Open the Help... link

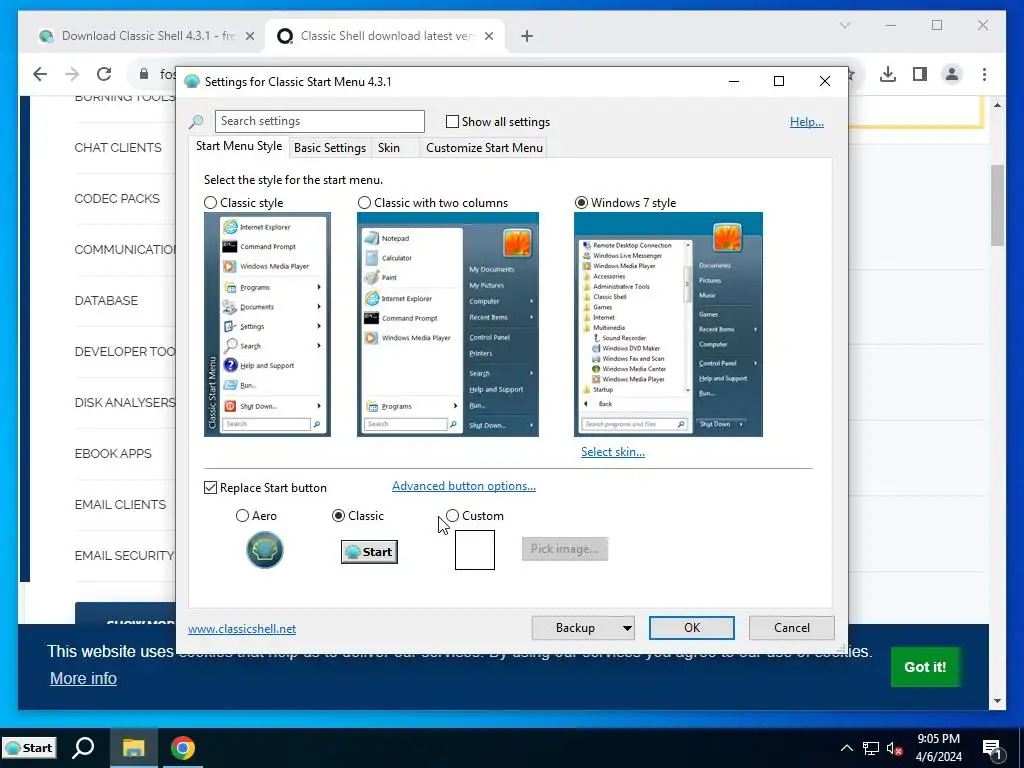pyautogui.click(x=807, y=121)
